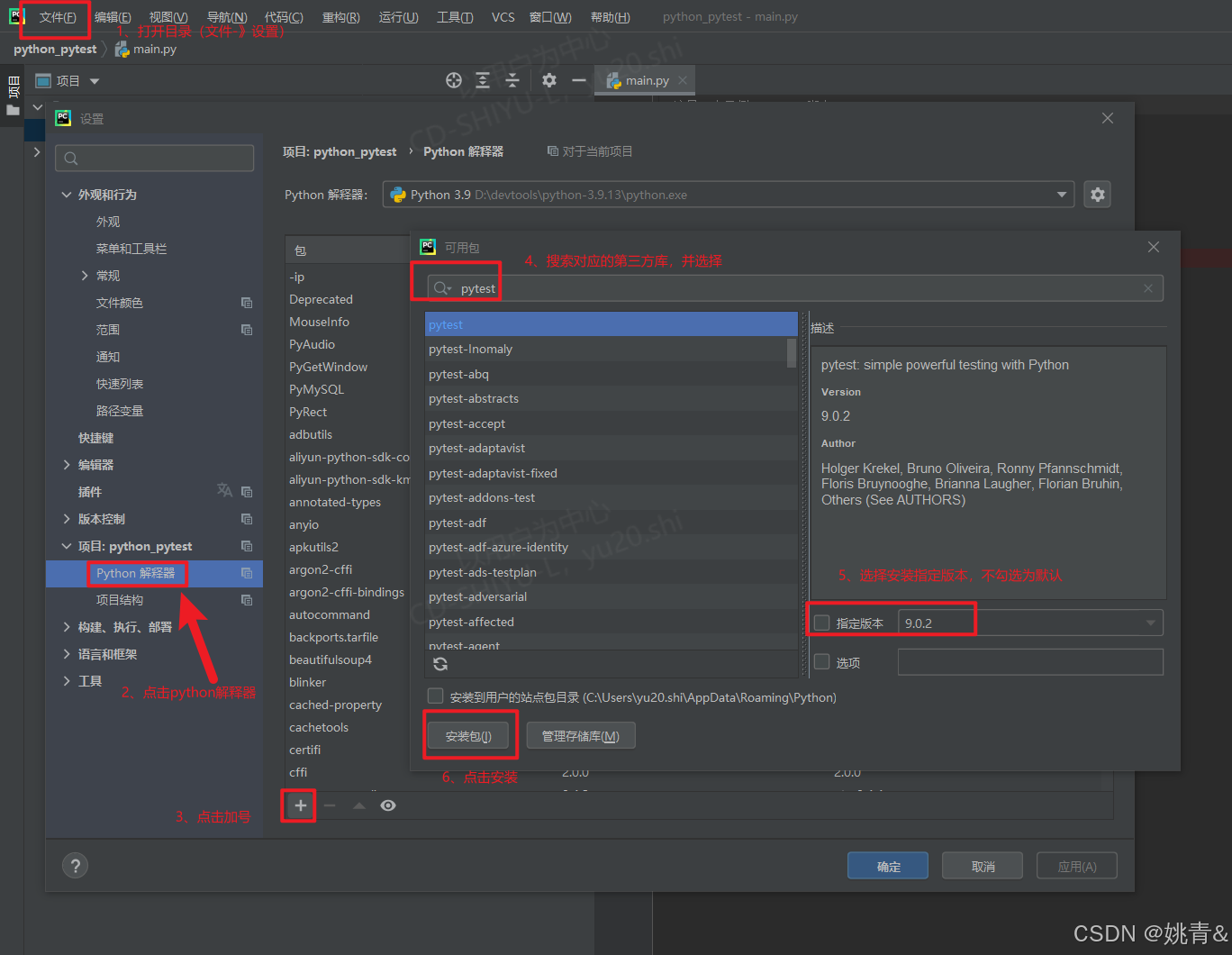1232x955 pixels.
Task: Click the search magnifier icon in available packages
Action: [442, 288]
